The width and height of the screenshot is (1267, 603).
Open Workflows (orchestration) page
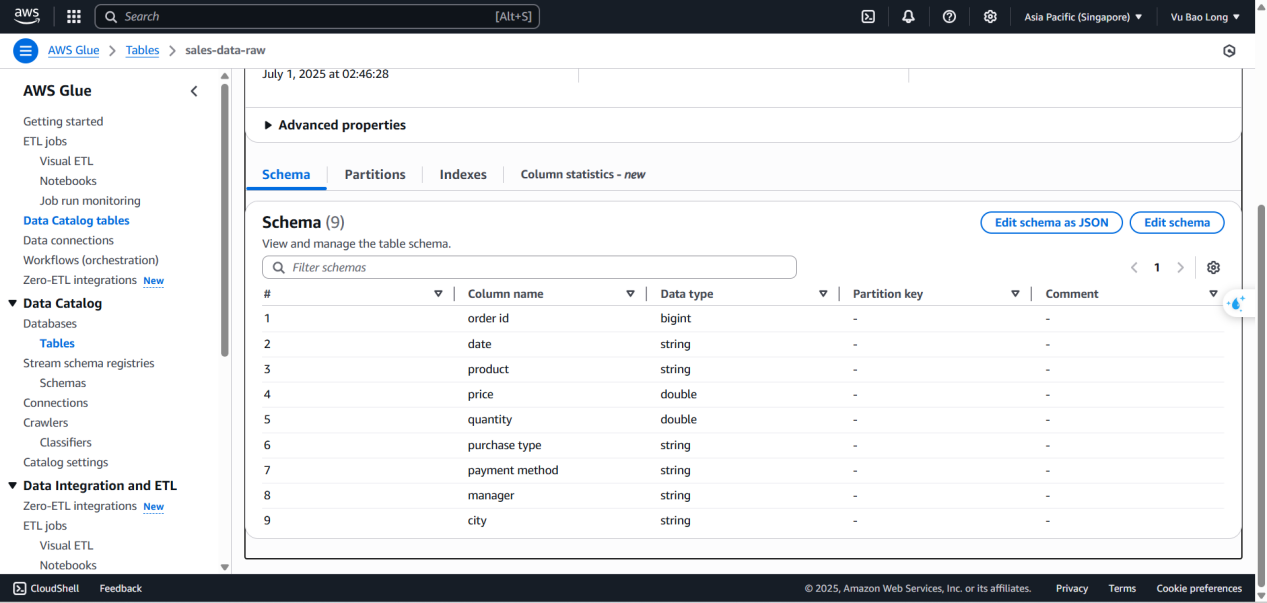tap(91, 260)
